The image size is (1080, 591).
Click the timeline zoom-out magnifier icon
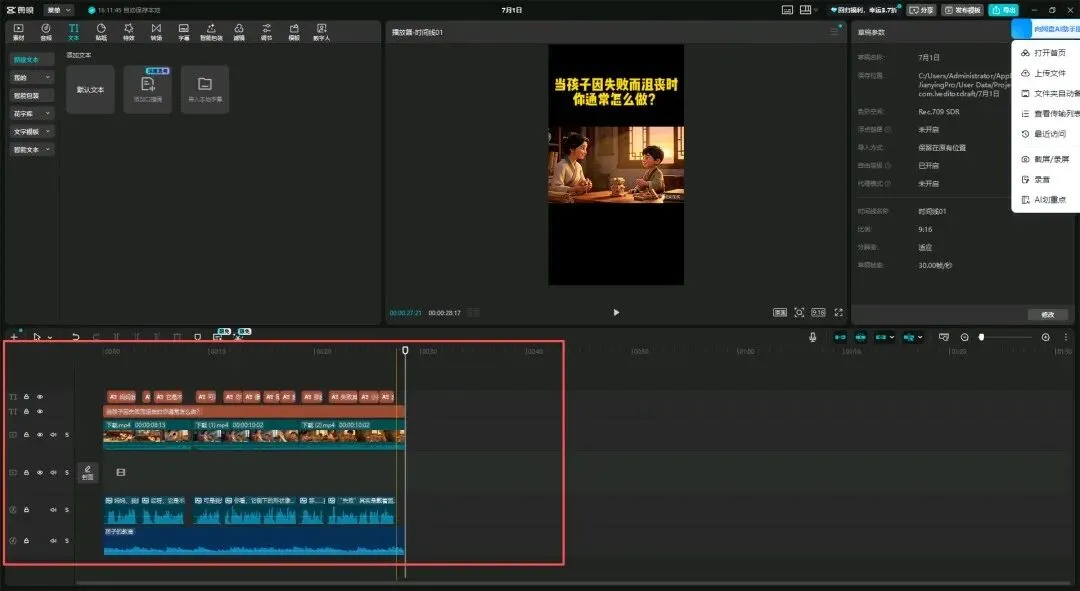point(964,337)
